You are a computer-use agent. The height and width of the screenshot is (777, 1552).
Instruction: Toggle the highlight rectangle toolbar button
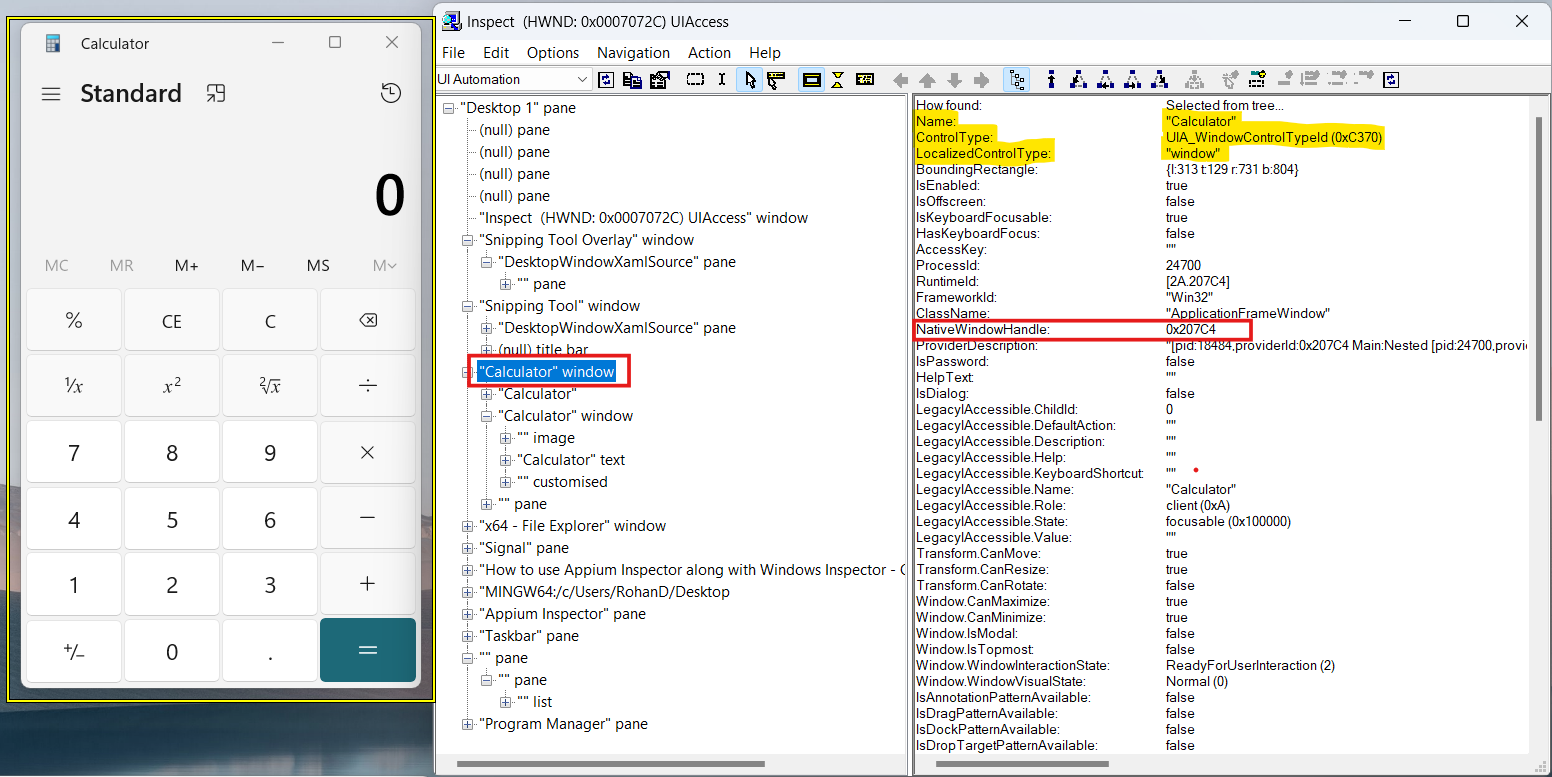click(x=812, y=80)
